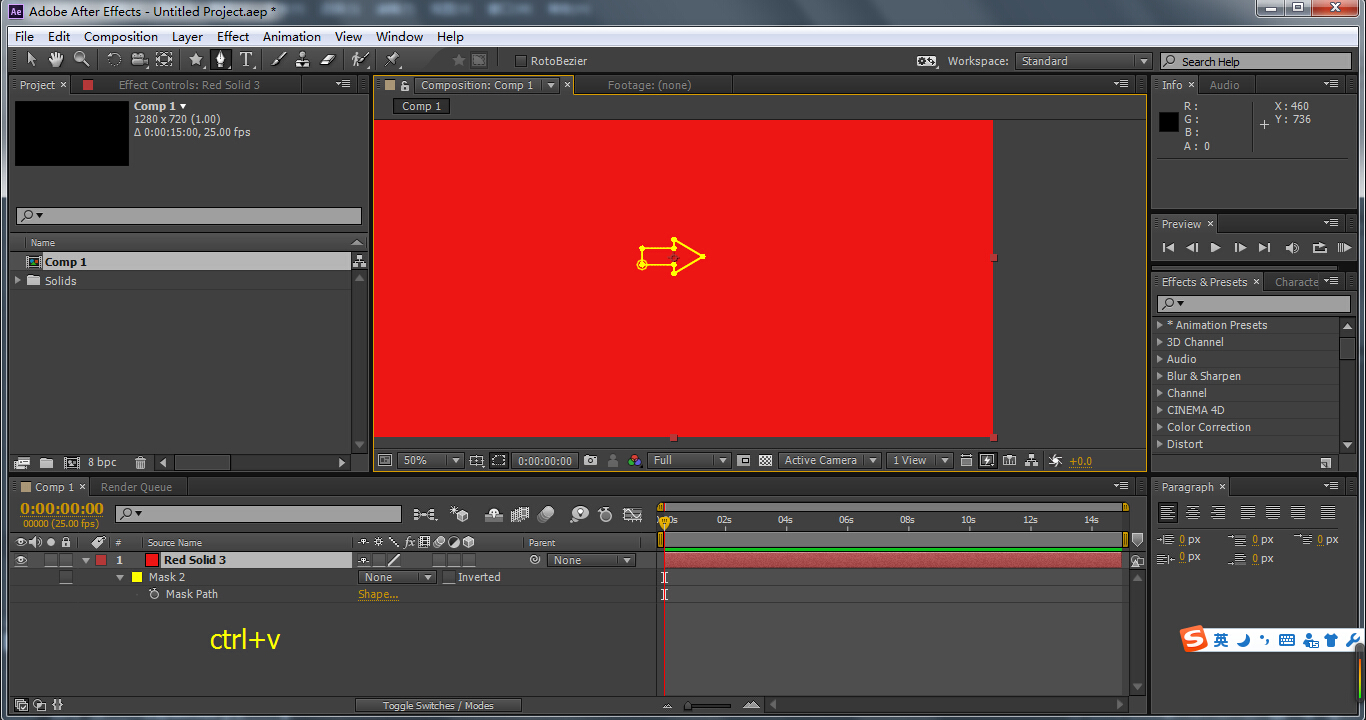This screenshot has height=720, width=1366.
Task: Click the red label color of Red Solid 3
Action: coord(100,561)
